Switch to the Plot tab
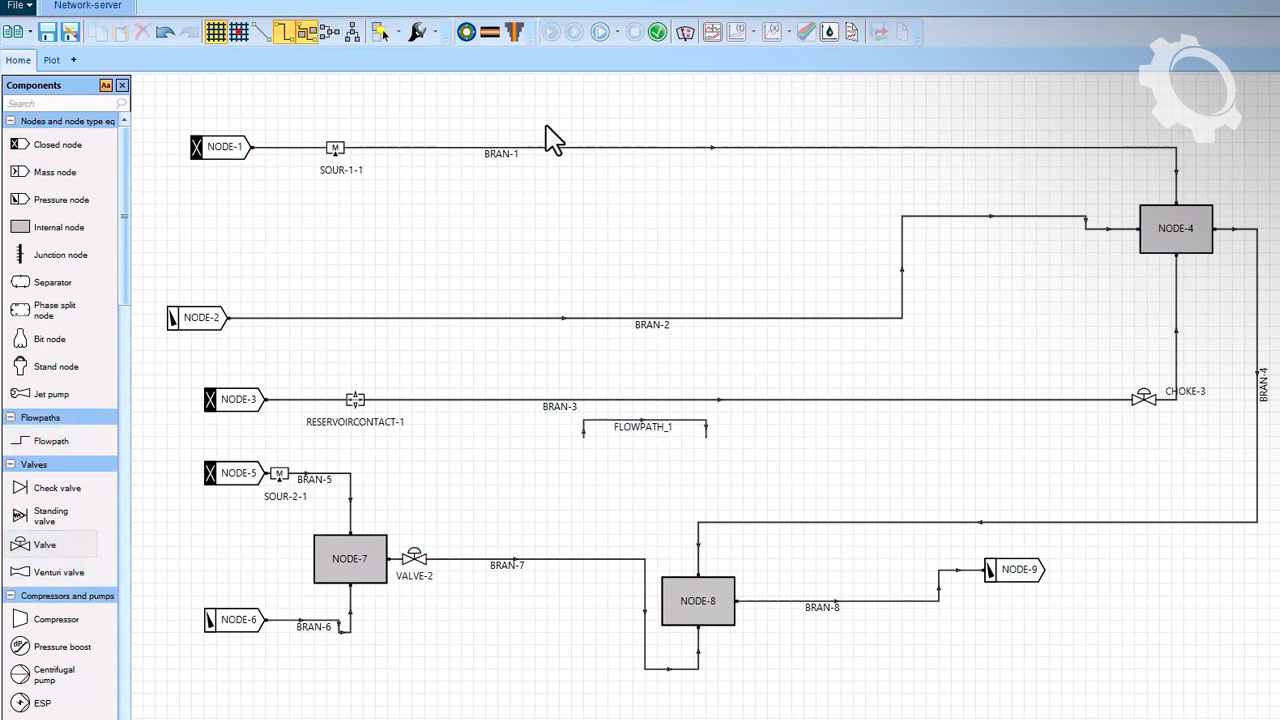Image resolution: width=1280 pixels, height=720 pixels. point(51,61)
